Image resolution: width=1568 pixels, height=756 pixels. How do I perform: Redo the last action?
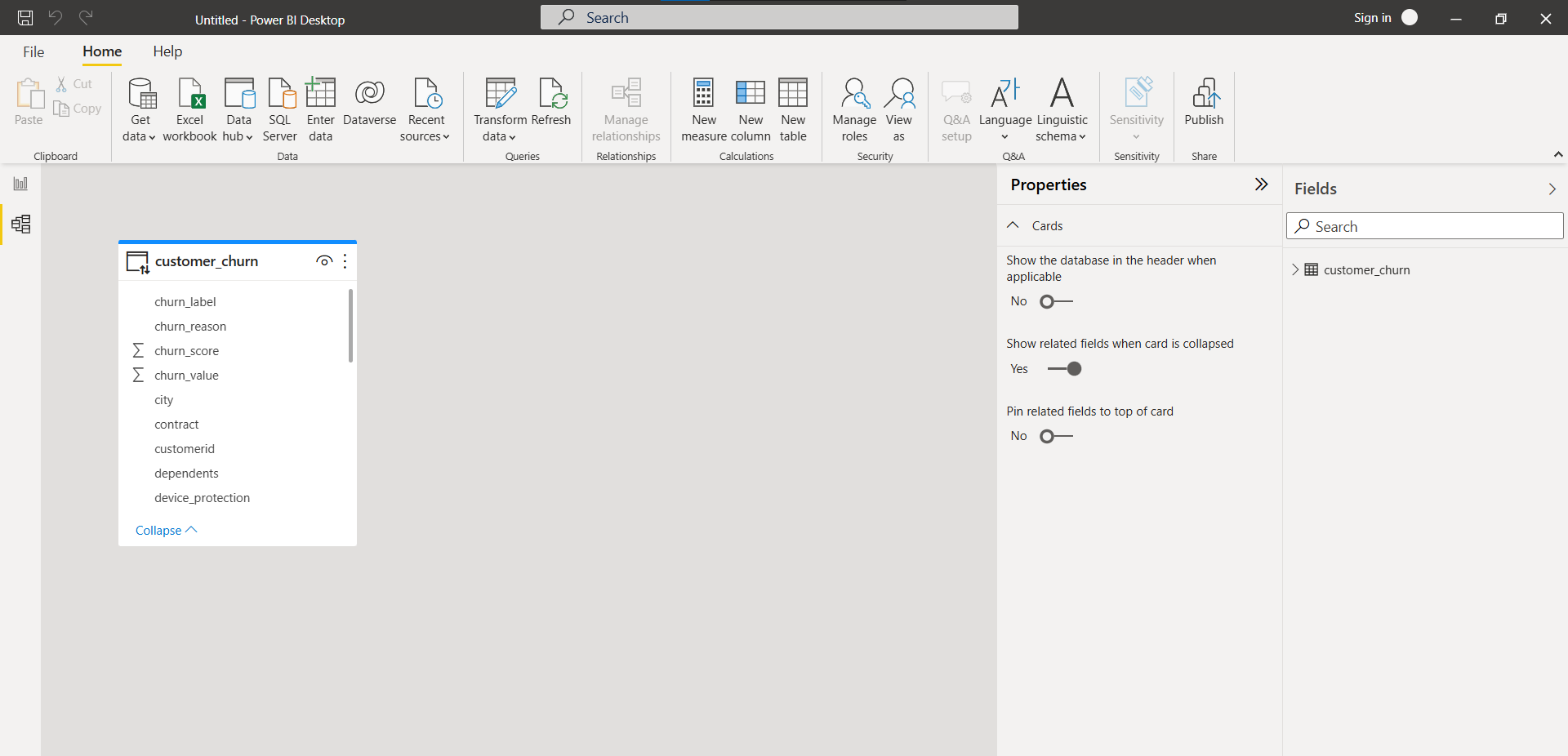86,17
